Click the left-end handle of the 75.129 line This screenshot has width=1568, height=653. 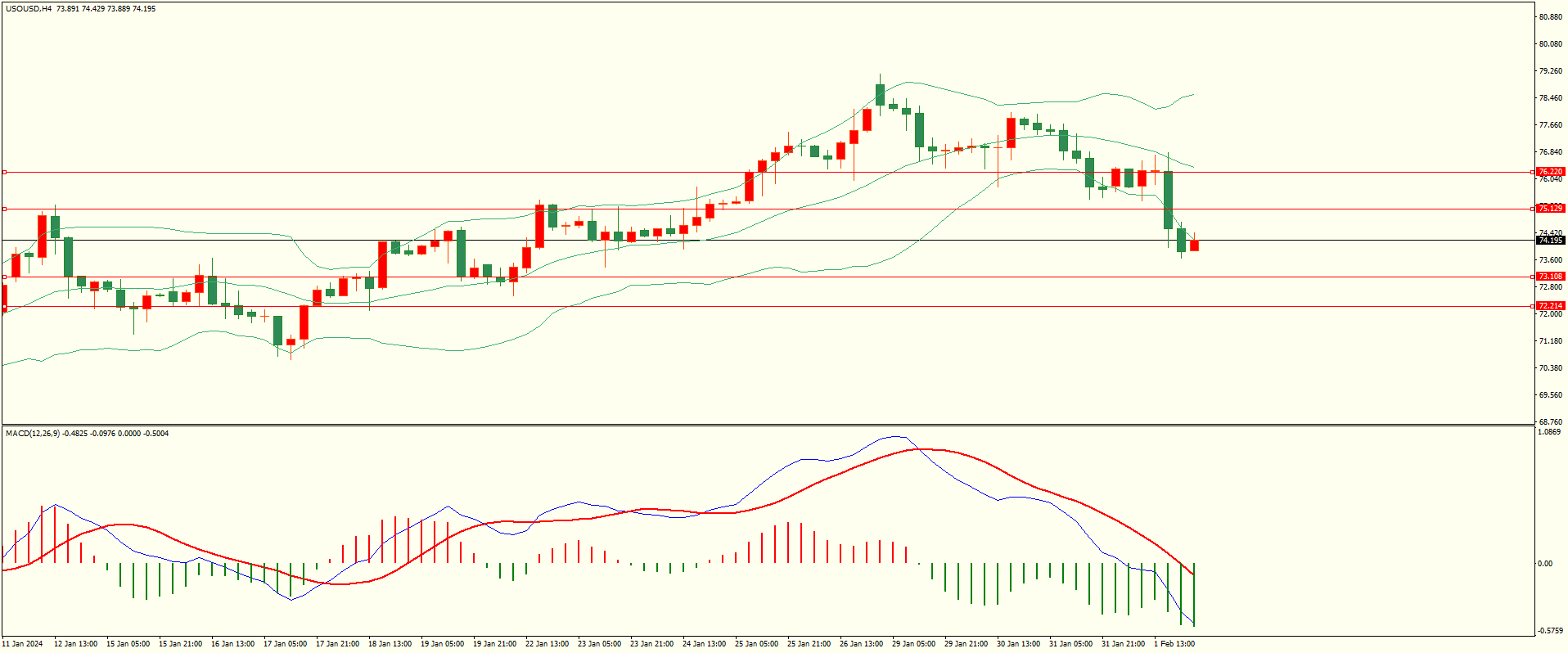tap(4, 209)
